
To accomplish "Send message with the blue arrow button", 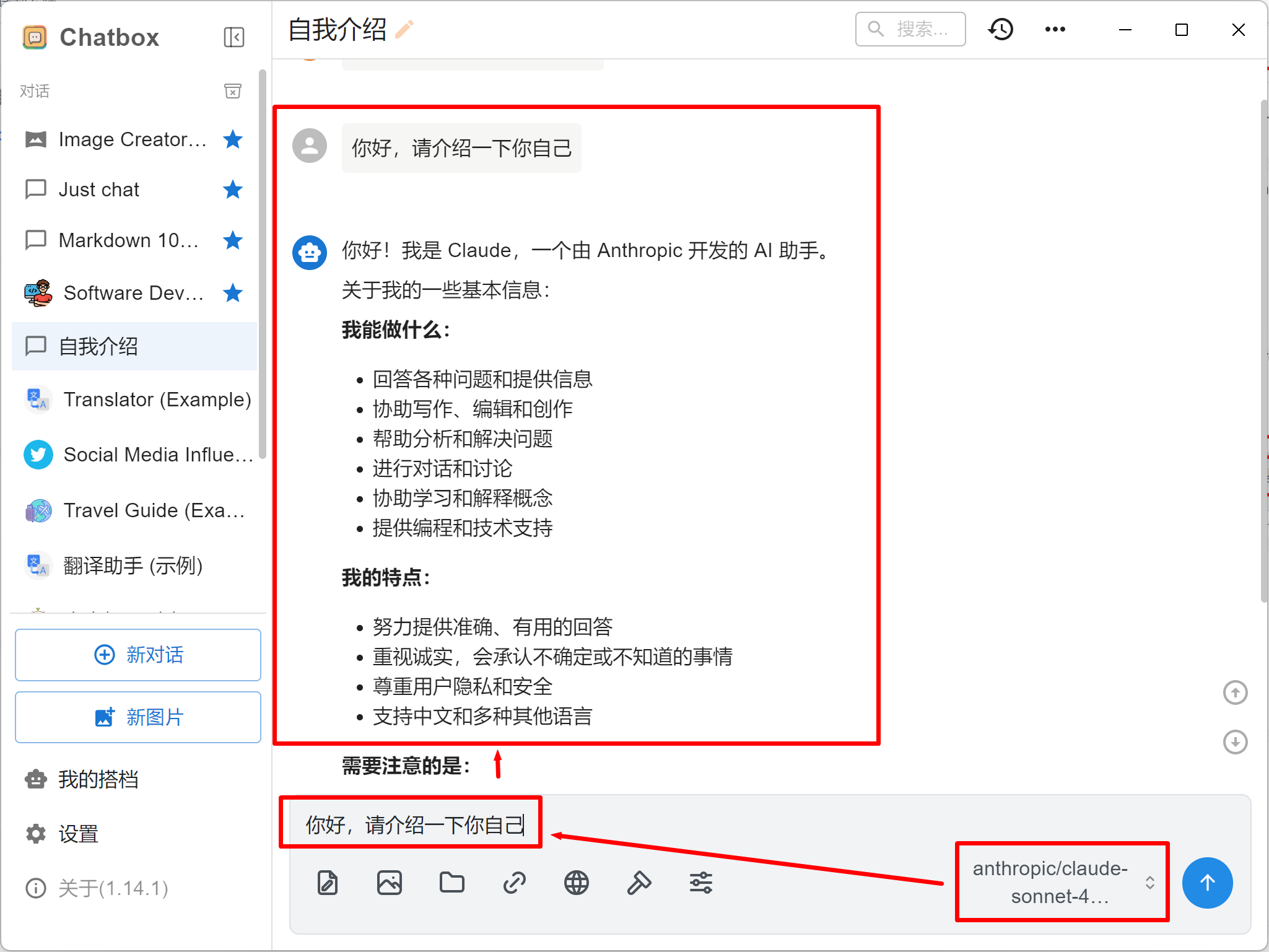I will 1207,883.
